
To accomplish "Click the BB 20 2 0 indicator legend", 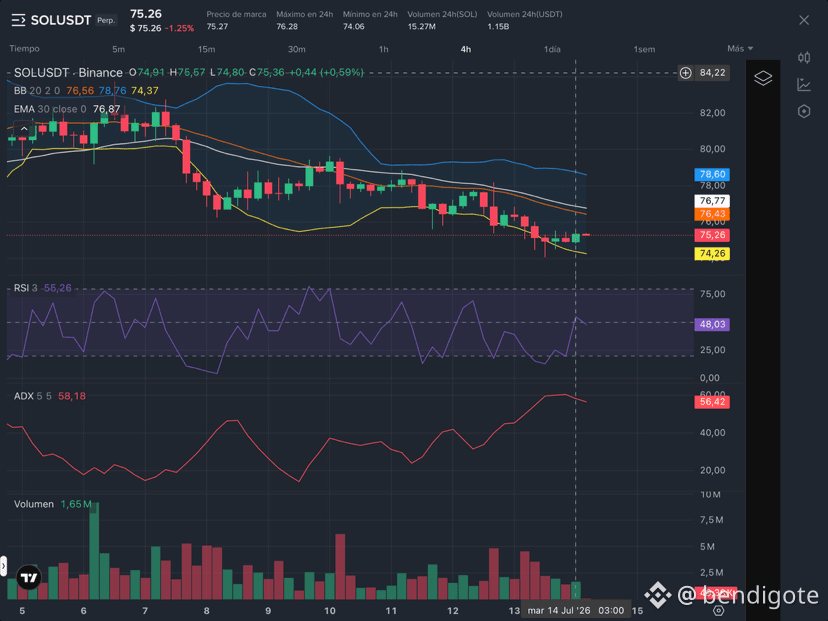I will [x=37, y=91].
